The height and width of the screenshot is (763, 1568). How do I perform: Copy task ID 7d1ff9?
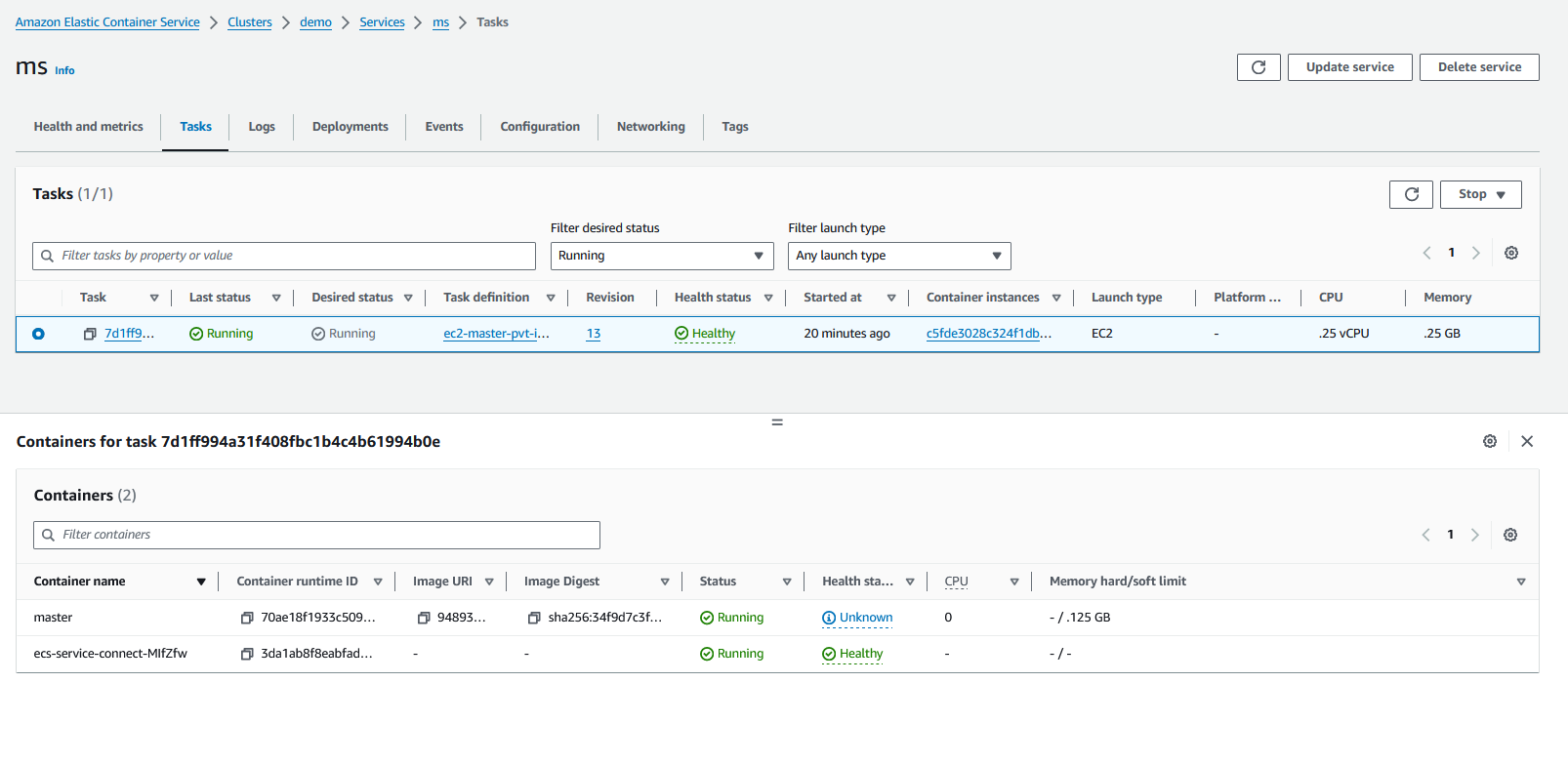point(90,334)
